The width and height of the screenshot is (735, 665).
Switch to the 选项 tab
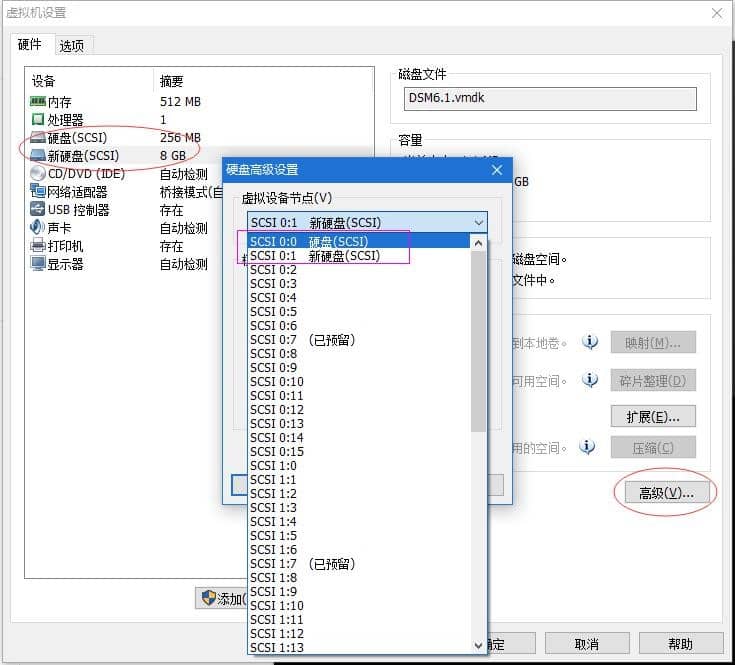click(x=72, y=45)
